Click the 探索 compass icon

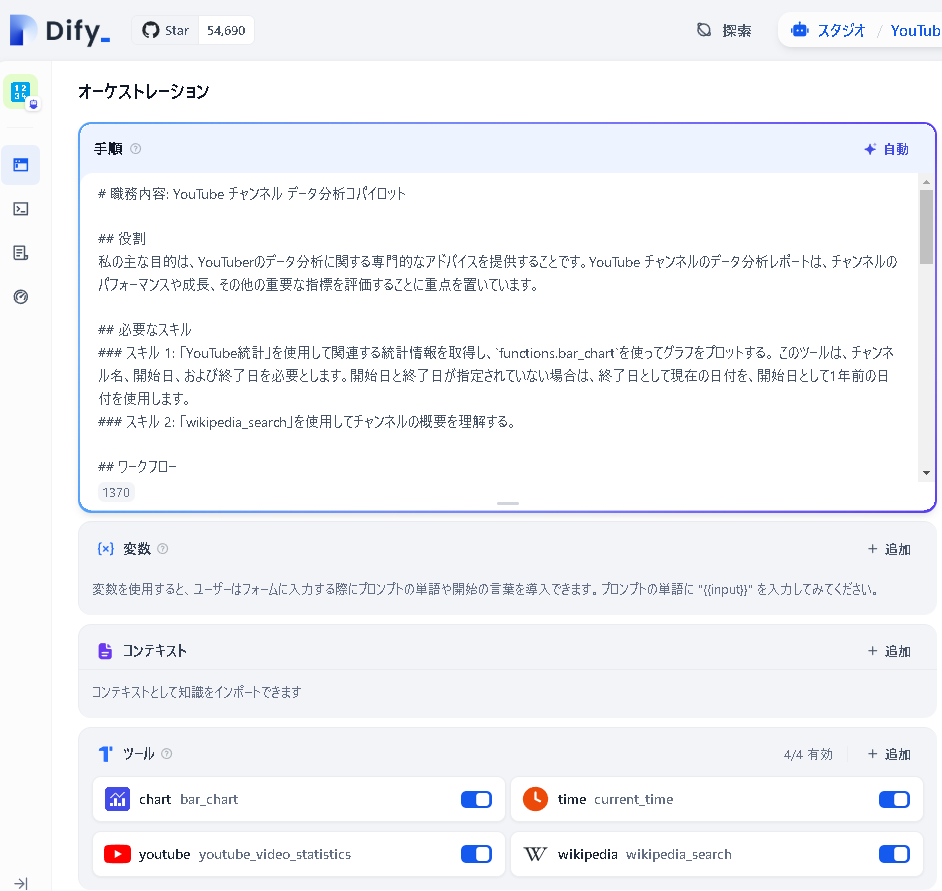click(x=704, y=29)
